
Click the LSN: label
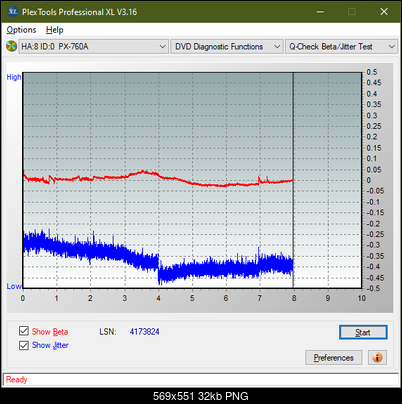pos(108,332)
